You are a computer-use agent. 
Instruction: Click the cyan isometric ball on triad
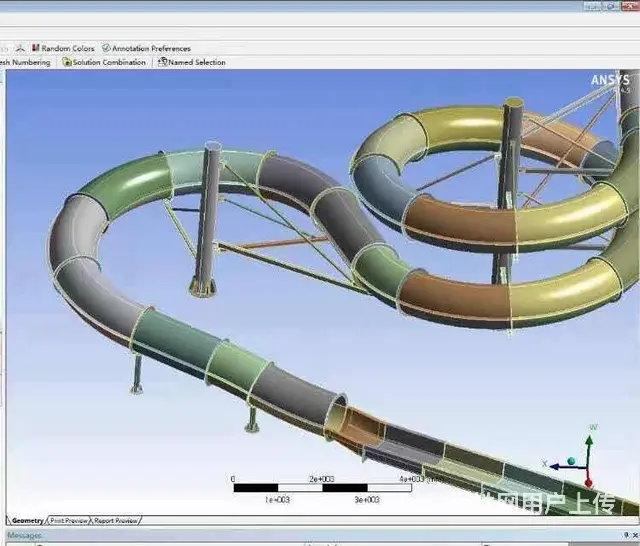pos(571,461)
